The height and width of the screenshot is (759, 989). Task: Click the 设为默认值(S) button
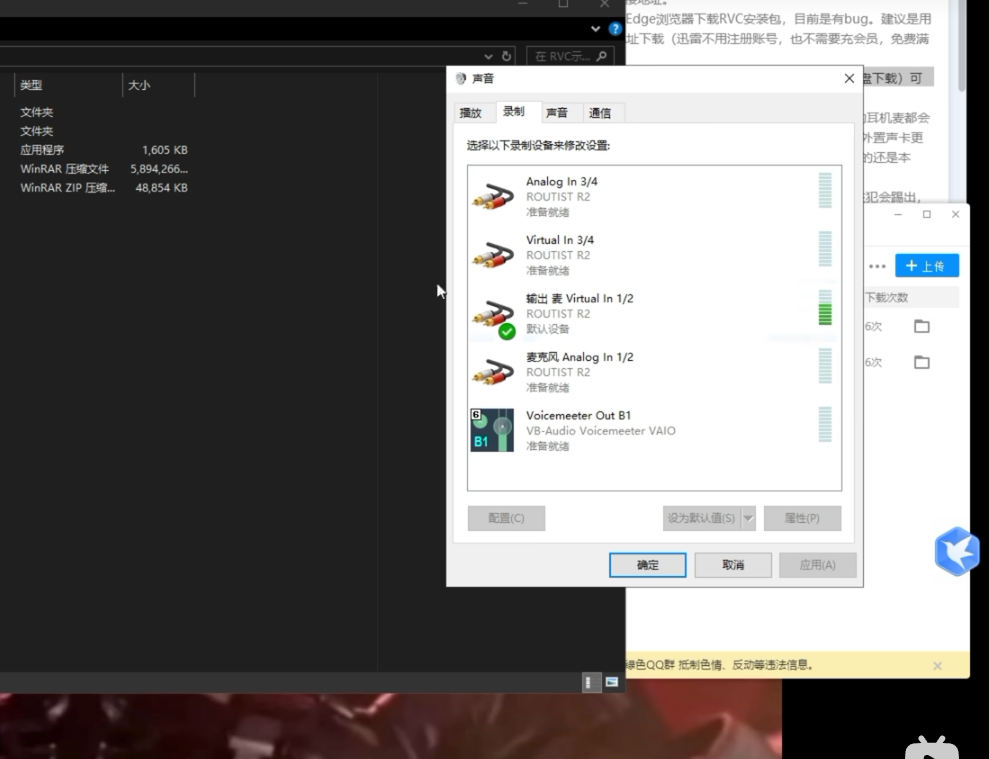pyautogui.click(x=702, y=518)
